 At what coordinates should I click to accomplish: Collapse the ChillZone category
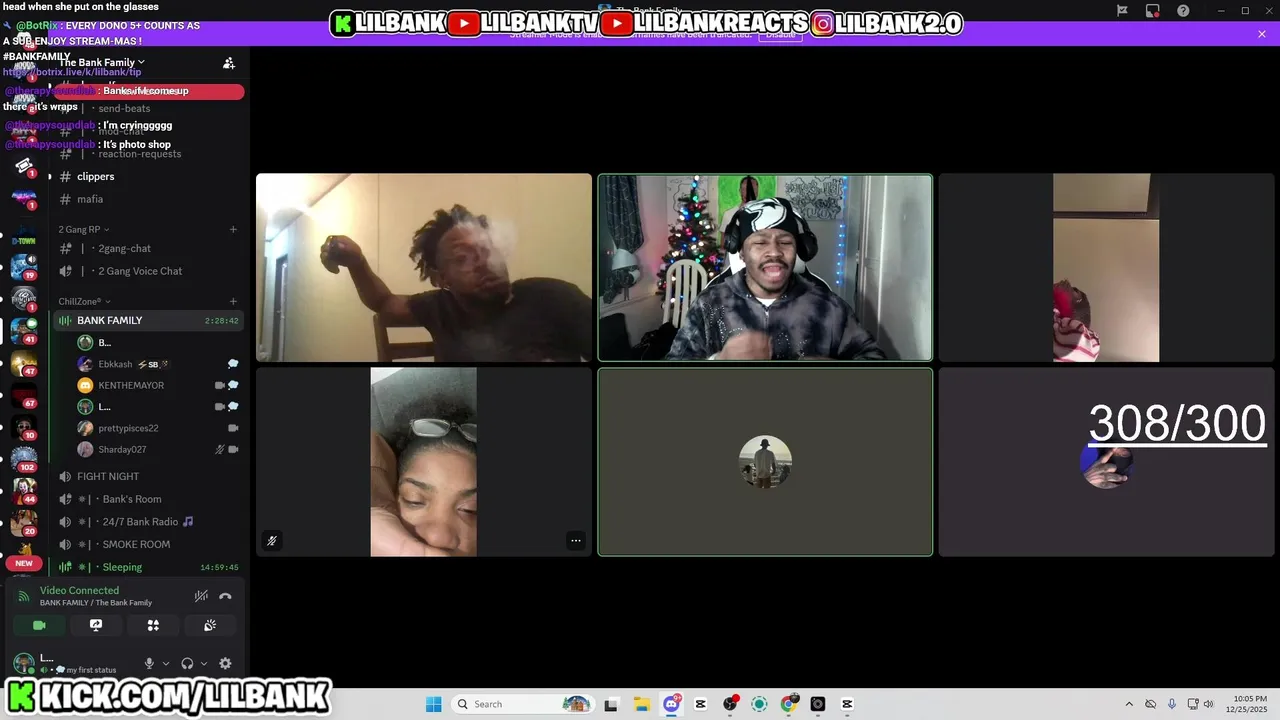point(84,301)
